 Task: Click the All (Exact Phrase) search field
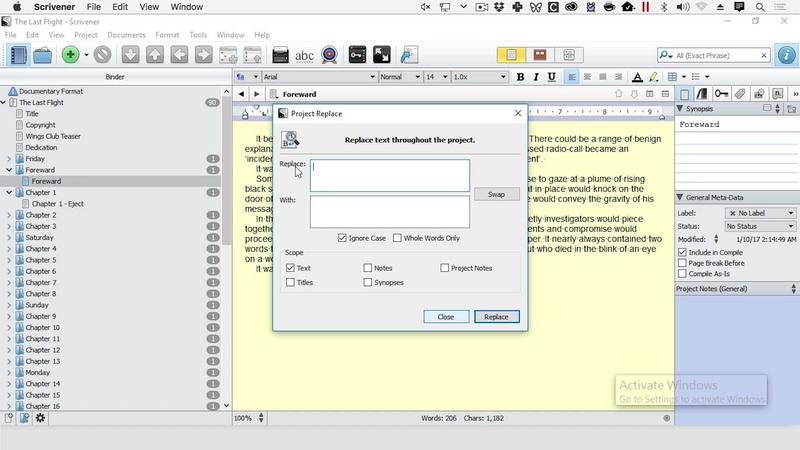point(713,55)
